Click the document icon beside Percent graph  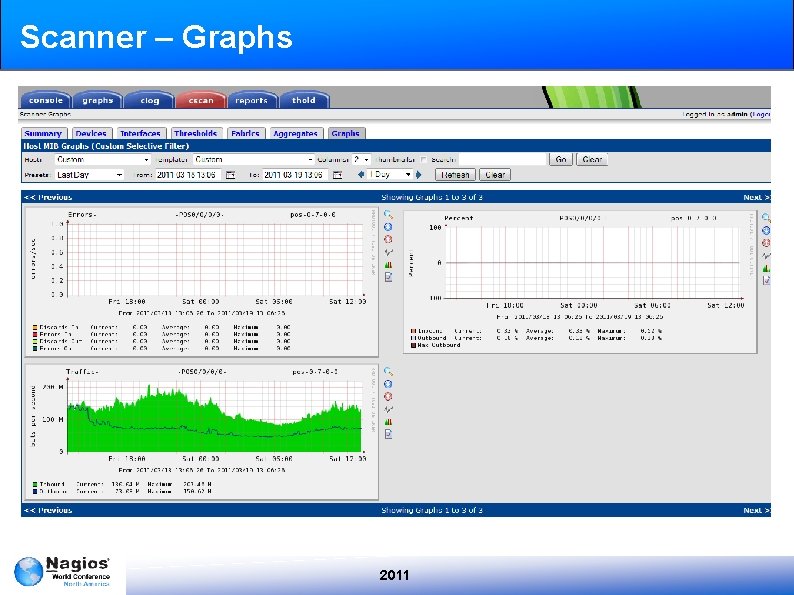[766, 280]
